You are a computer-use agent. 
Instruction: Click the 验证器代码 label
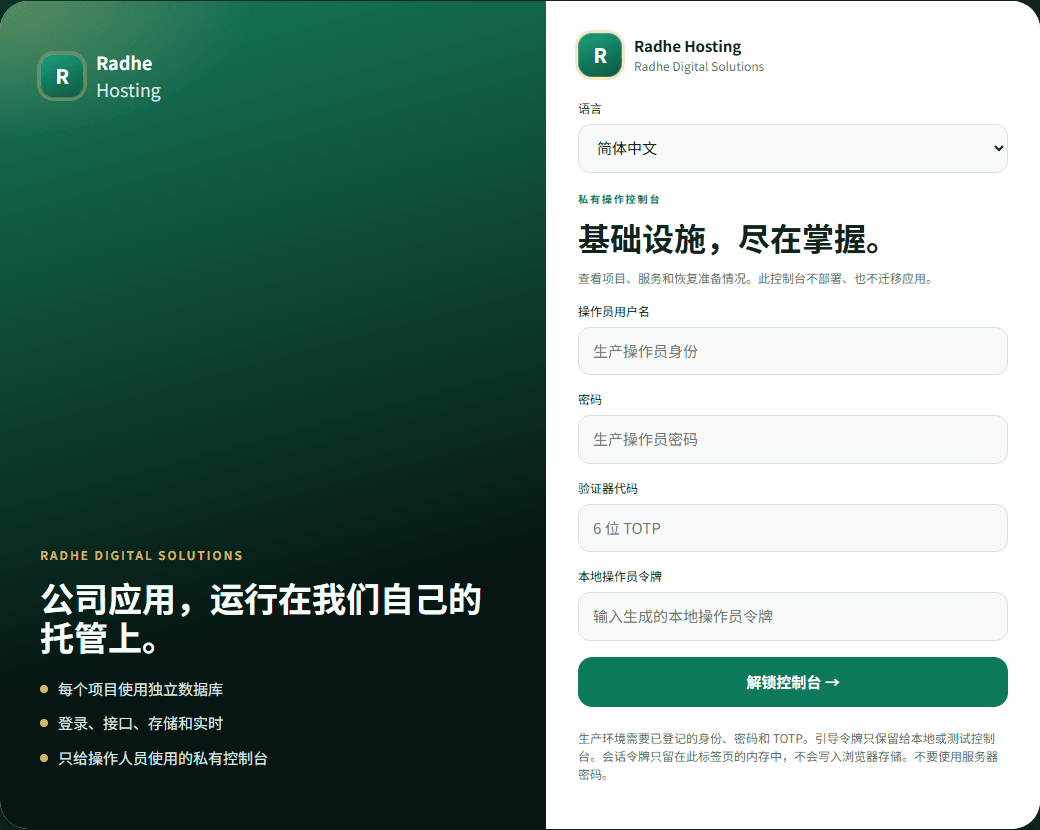point(608,488)
